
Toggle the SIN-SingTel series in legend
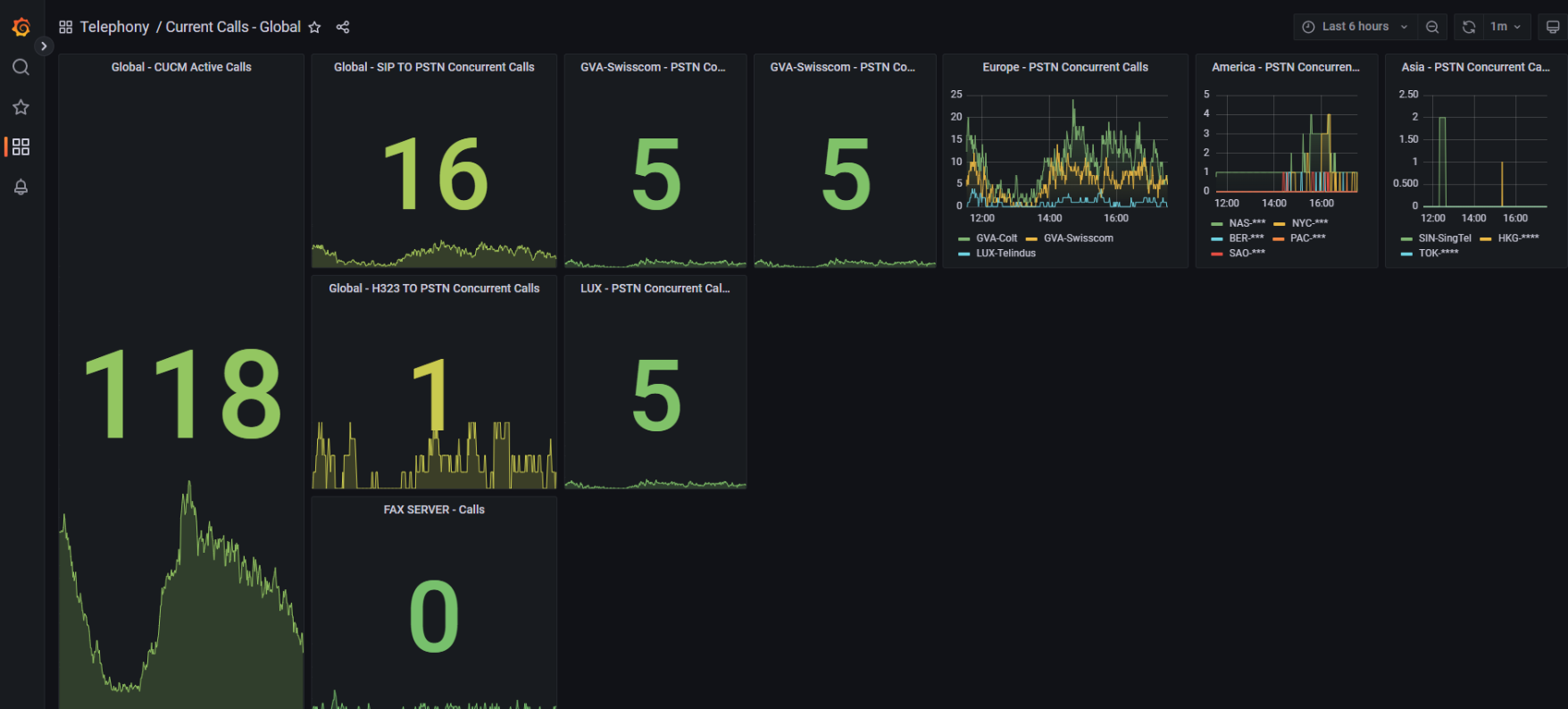(1444, 238)
